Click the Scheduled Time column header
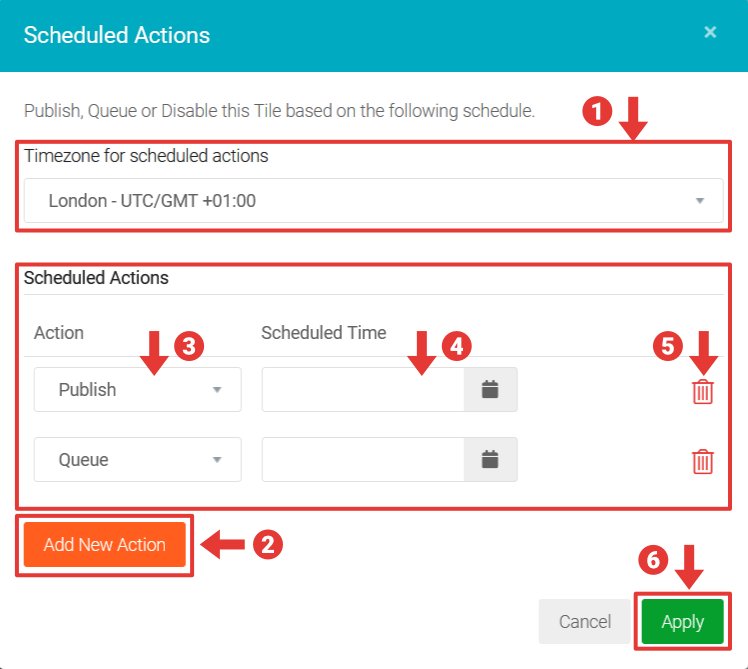The image size is (748, 669). click(x=323, y=332)
